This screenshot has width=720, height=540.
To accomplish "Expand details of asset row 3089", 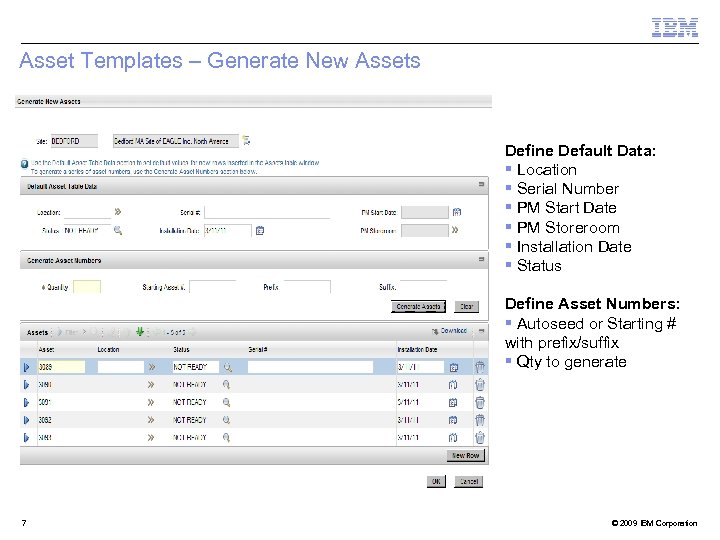I will pyautogui.click(x=26, y=367).
